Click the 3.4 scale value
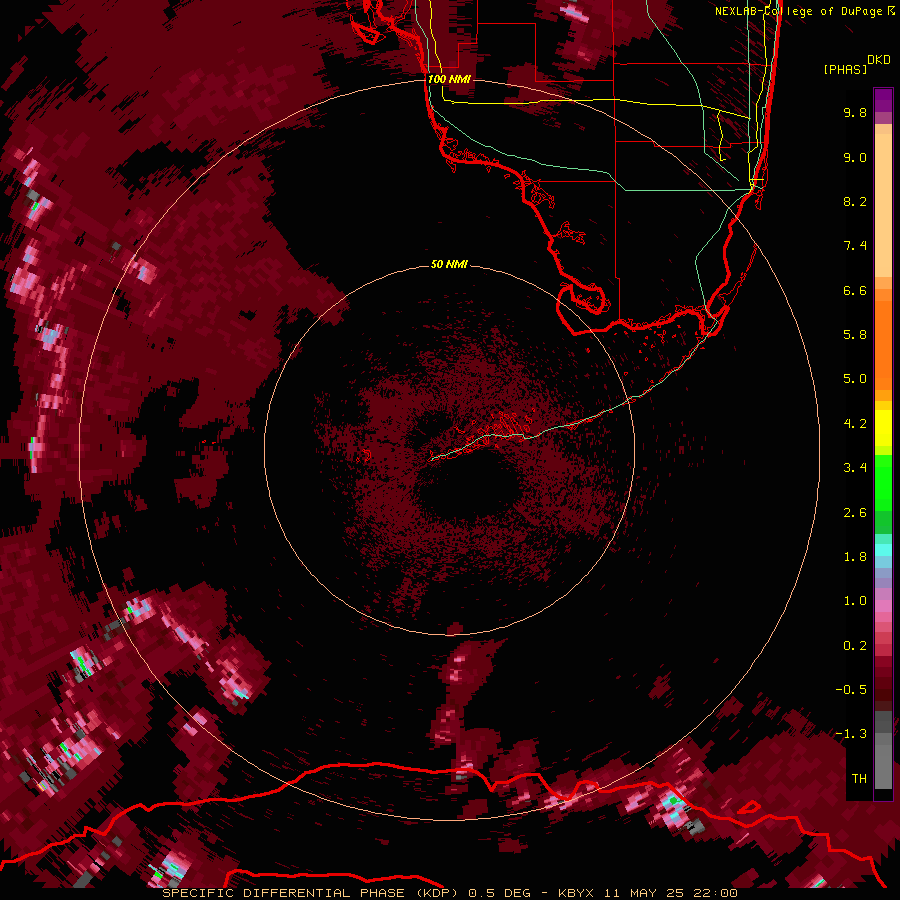The height and width of the screenshot is (900, 900). [855, 468]
